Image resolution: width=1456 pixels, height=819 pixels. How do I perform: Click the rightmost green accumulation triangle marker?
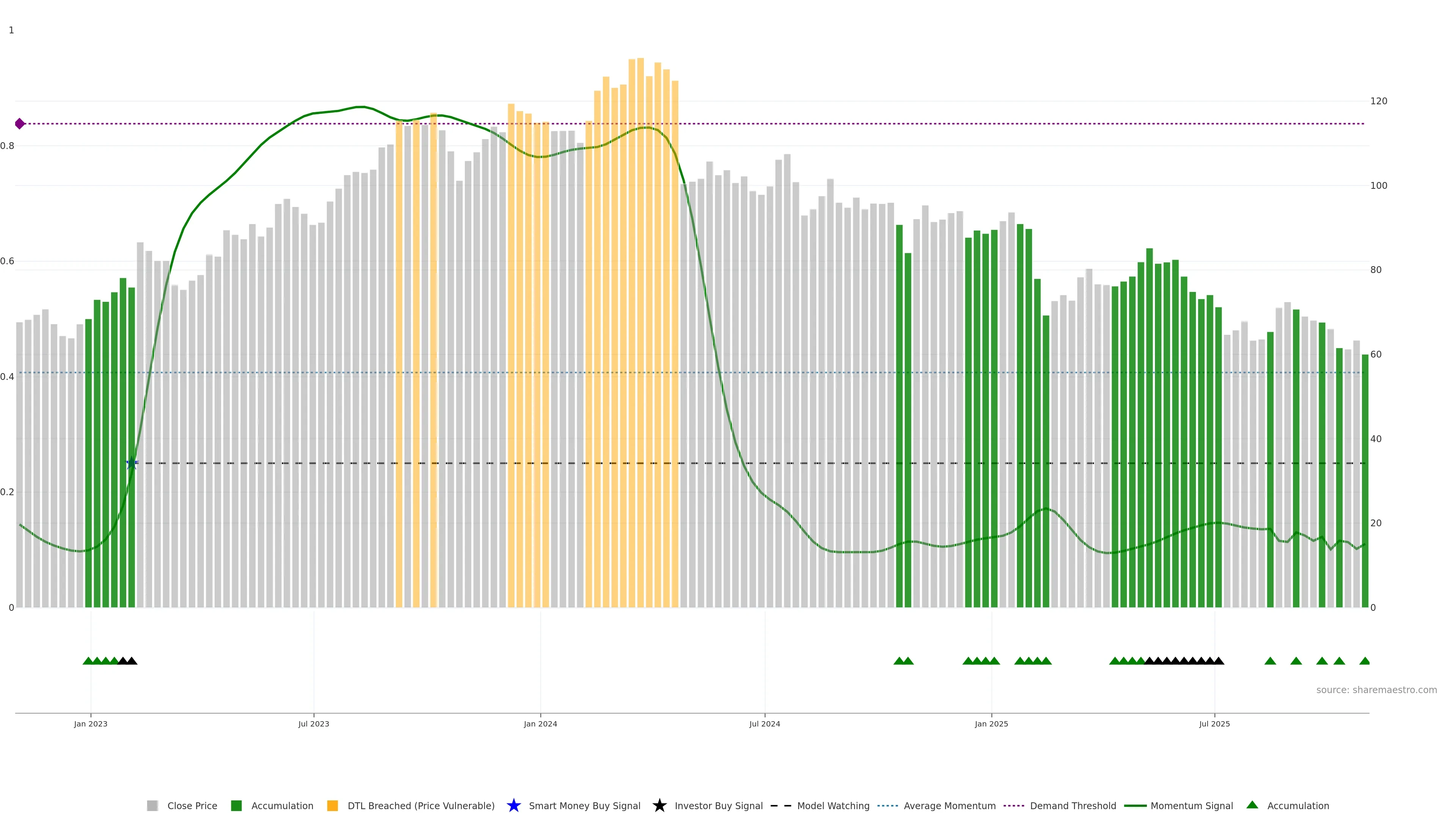click(1365, 661)
